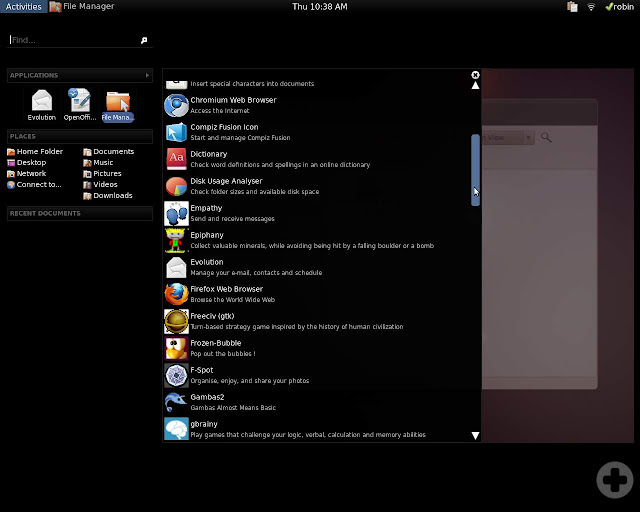Click 'Send and receive messages' description
The width and height of the screenshot is (640, 512).
(x=232, y=219)
